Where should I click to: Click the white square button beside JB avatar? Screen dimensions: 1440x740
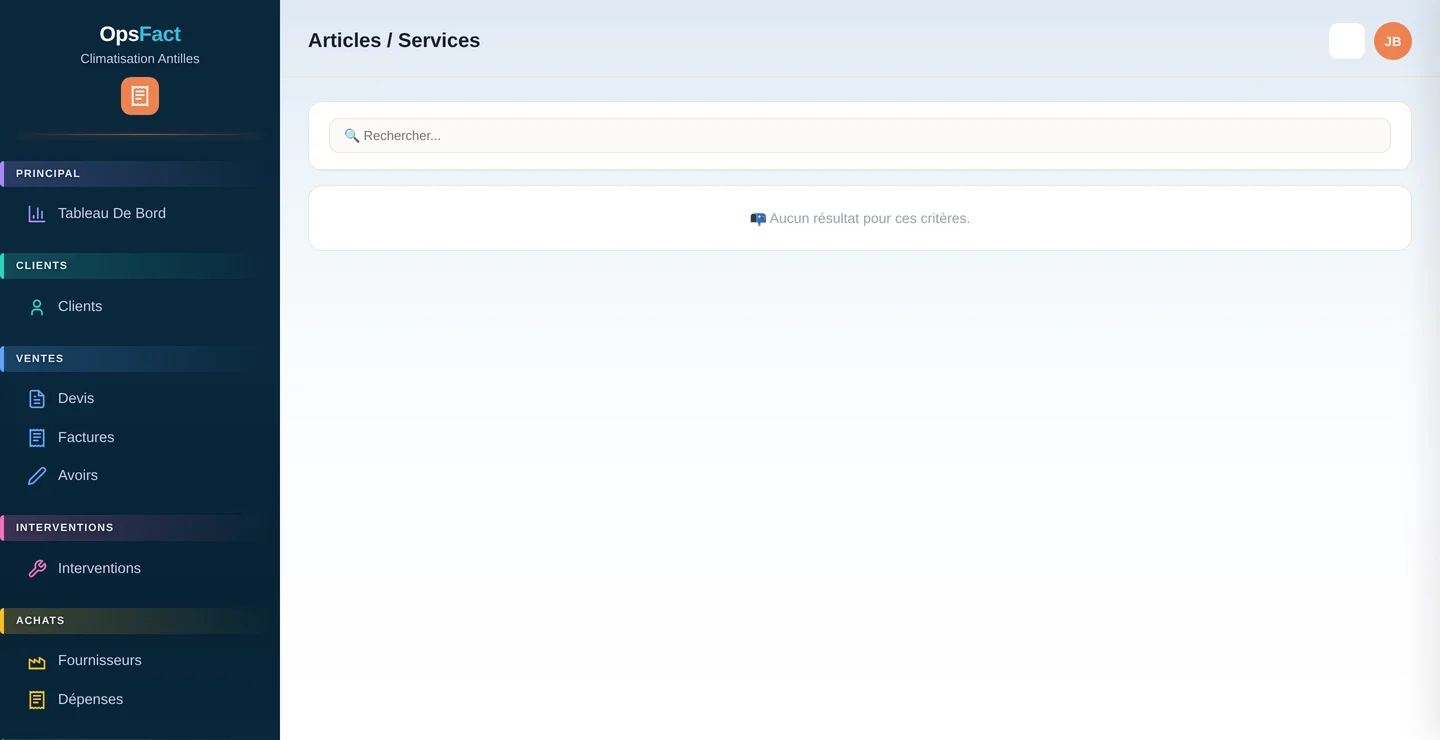(x=1347, y=41)
